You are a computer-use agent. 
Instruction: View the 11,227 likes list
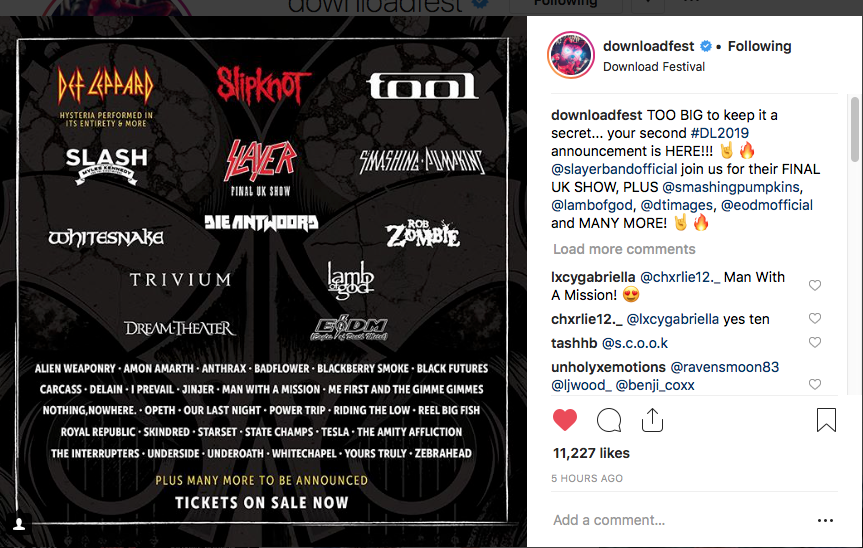click(x=591, y=453)
